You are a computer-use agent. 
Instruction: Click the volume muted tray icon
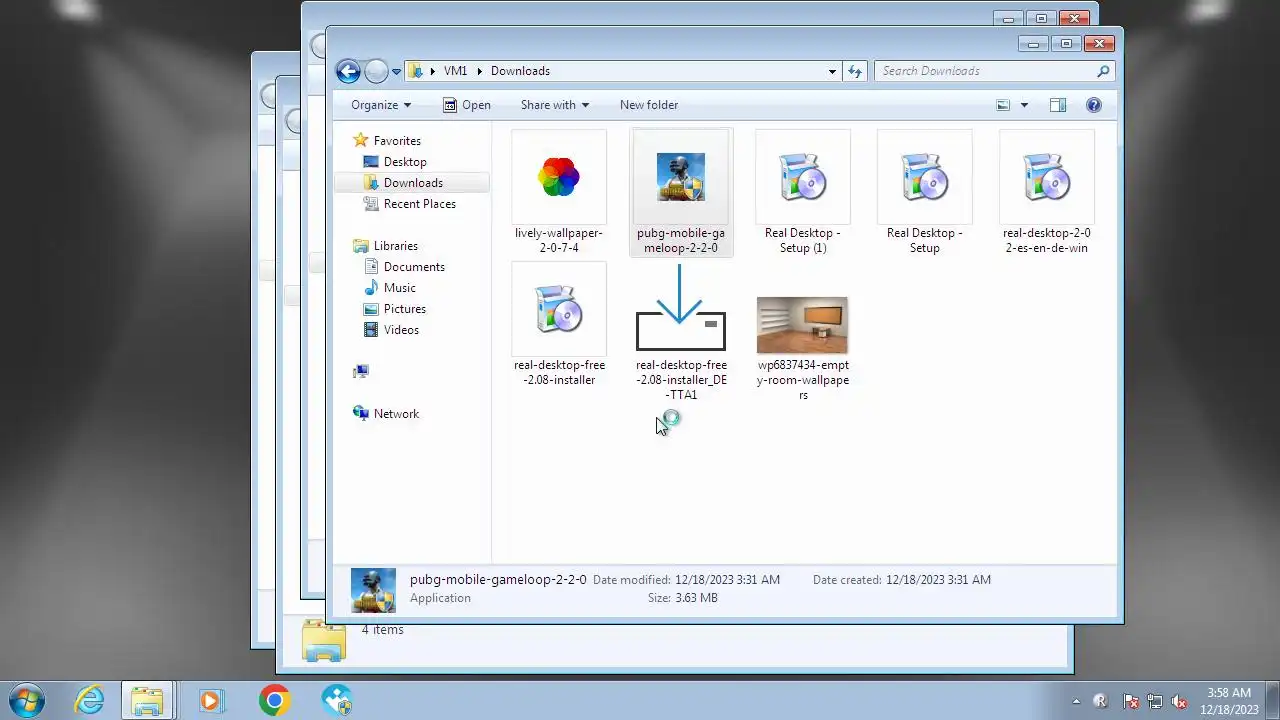[x=1179, y=702]
